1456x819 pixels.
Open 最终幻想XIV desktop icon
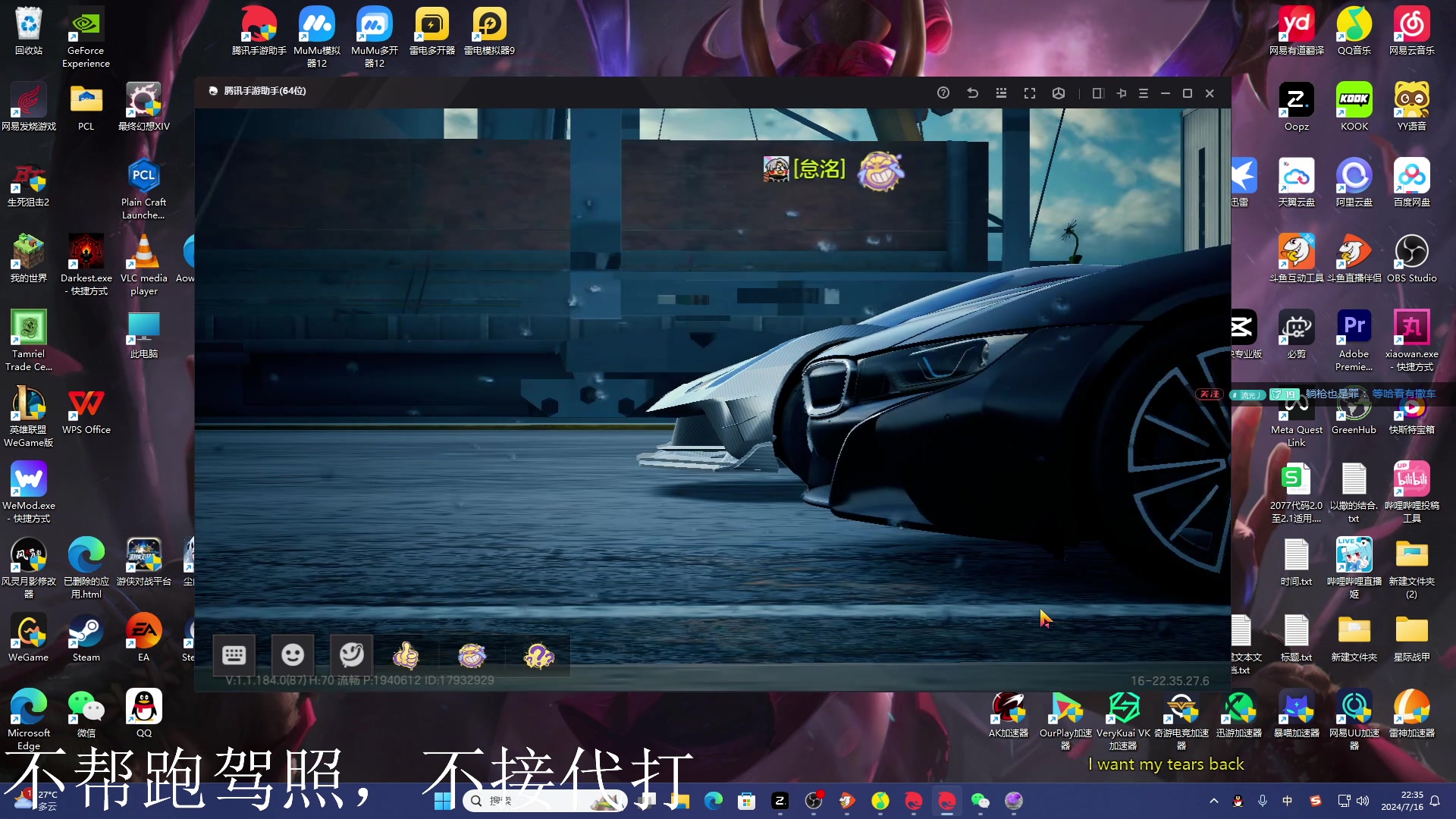(x=143, y=107)
